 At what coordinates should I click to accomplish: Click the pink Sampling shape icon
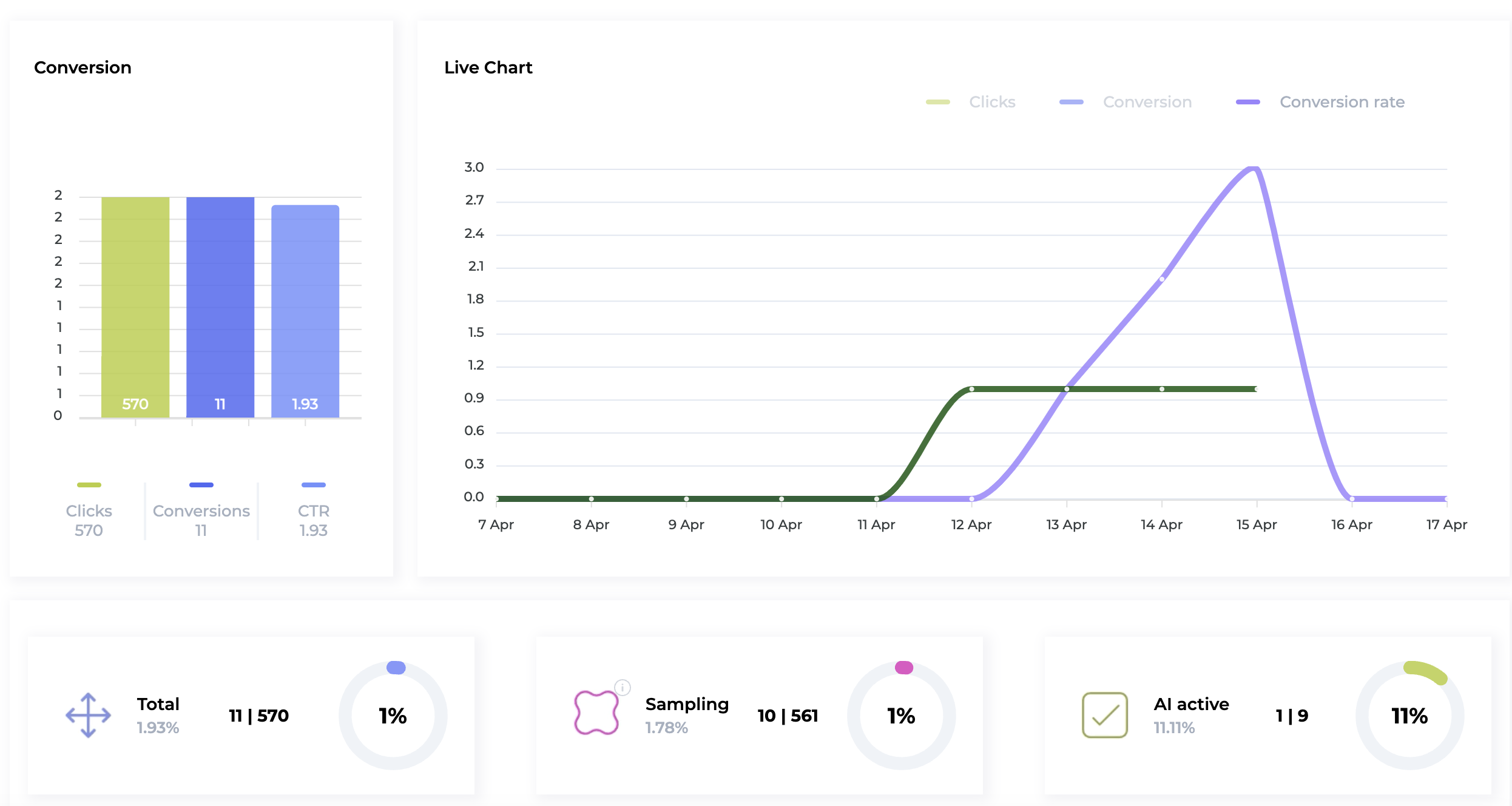[x=596, y=713]
